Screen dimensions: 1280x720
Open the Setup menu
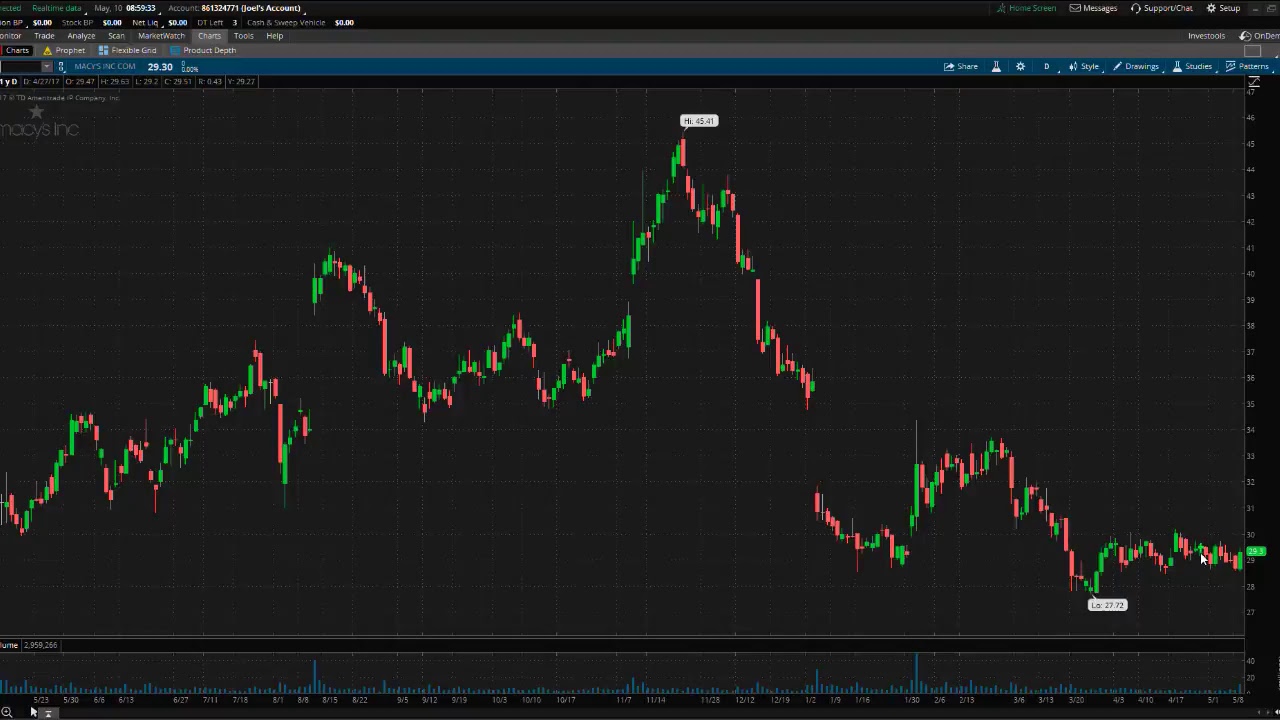(x=1223, y=8)
